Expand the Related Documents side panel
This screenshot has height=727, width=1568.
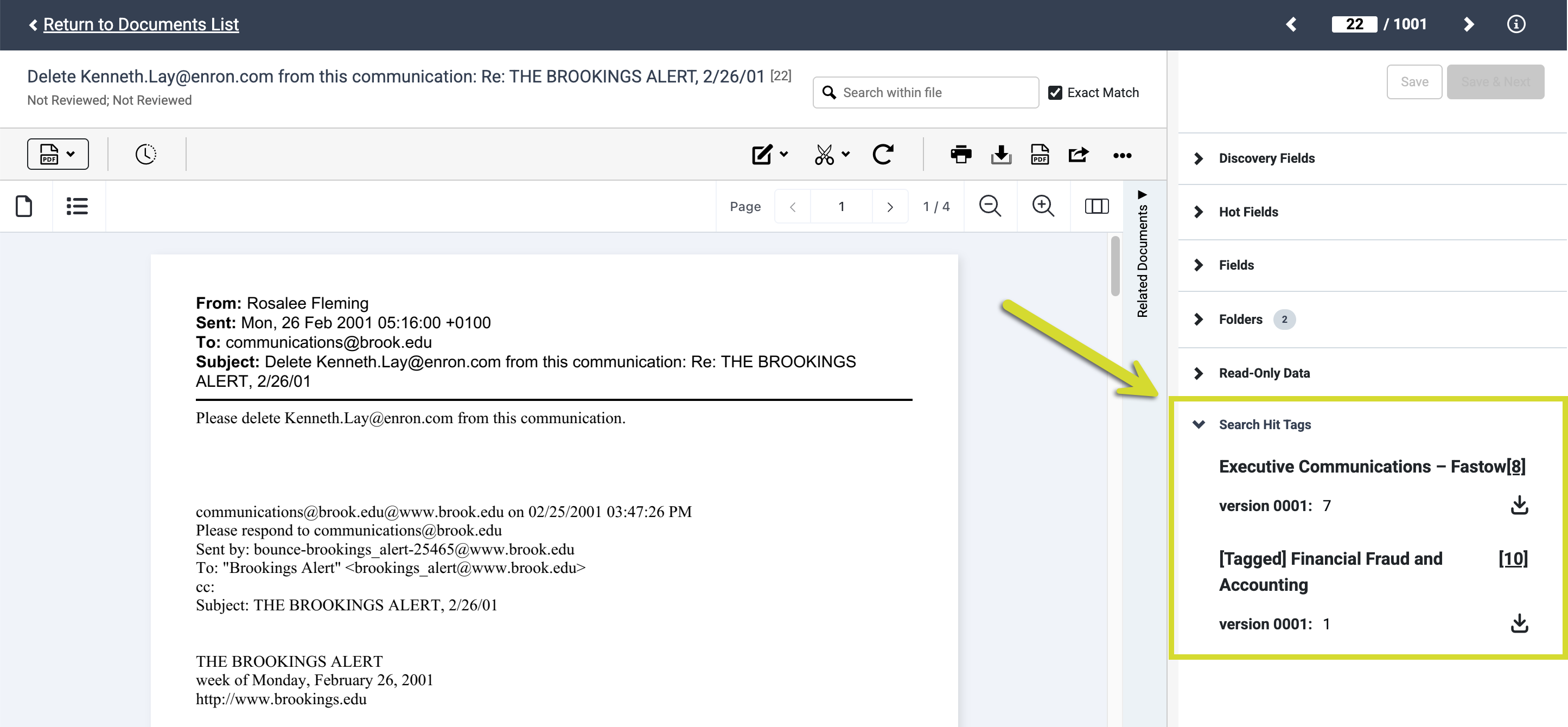(x=1142, y=254)
